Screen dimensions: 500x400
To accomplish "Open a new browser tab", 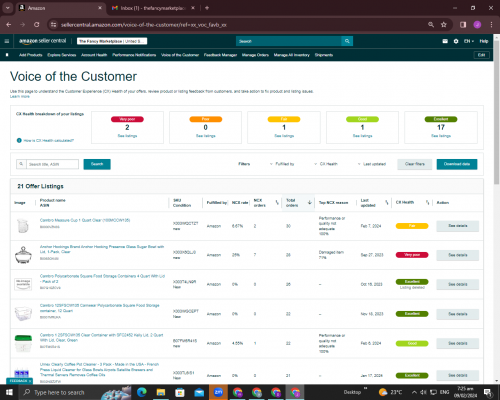I will (x=207, y=8).
